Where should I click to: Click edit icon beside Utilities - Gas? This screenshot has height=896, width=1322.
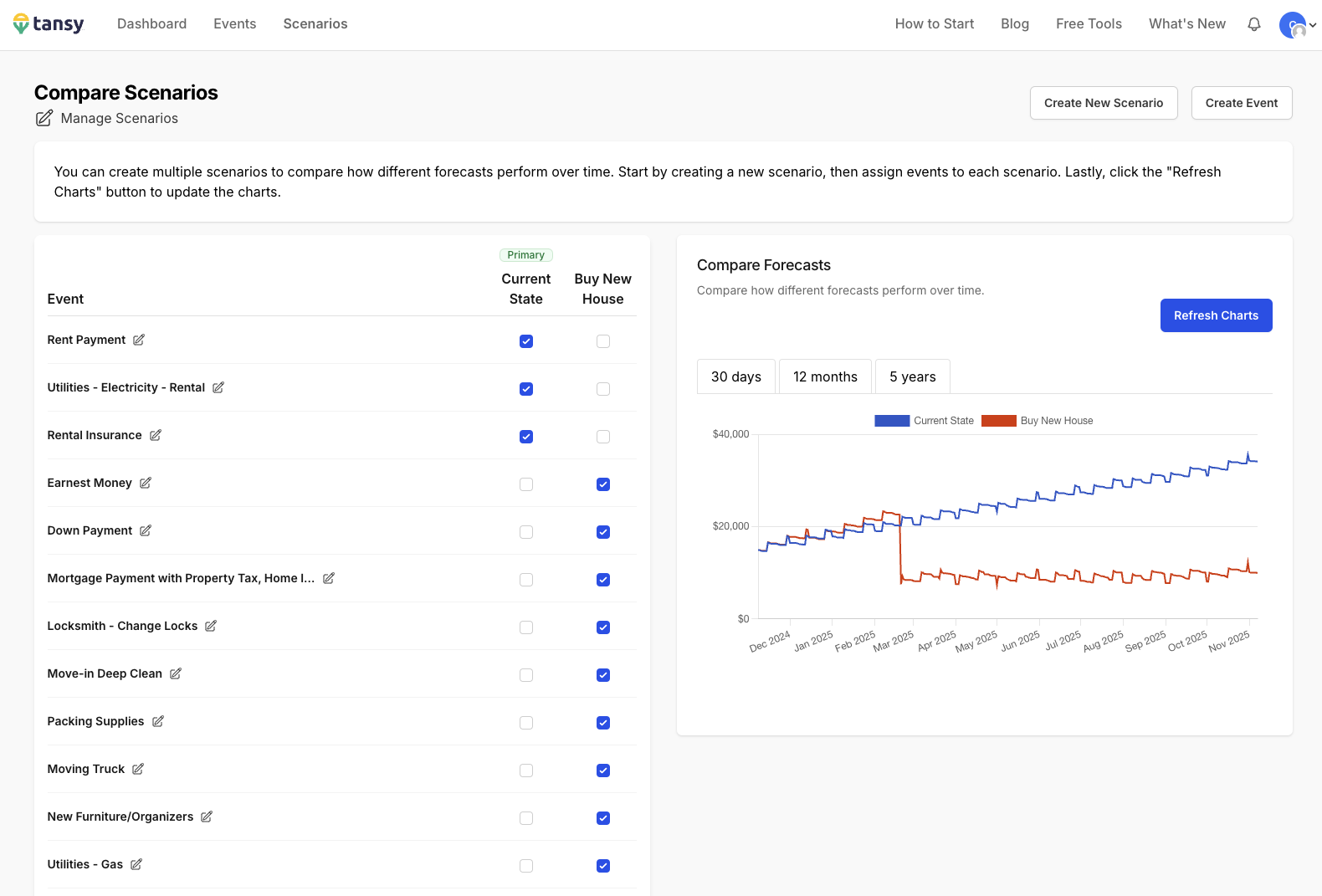136,864
